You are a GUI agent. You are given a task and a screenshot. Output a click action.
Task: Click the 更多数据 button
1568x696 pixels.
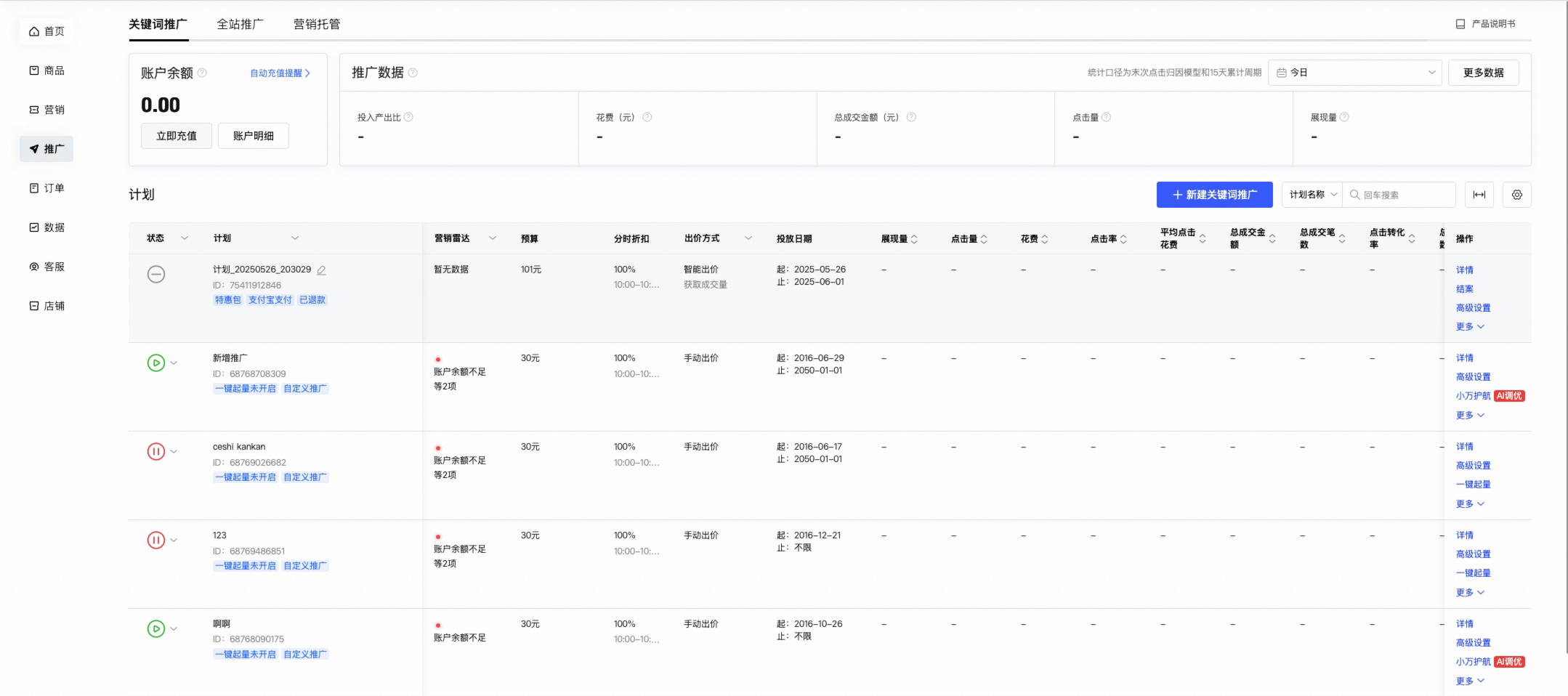click(1484, 73)
